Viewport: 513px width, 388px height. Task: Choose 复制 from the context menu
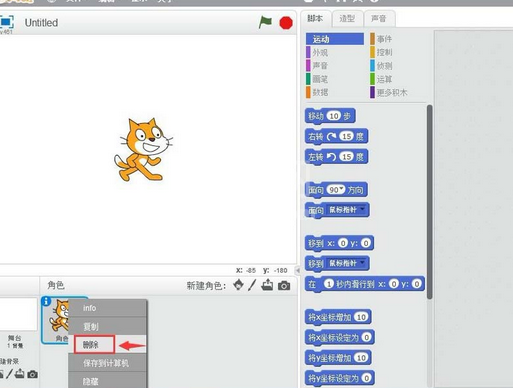(107, 326)
